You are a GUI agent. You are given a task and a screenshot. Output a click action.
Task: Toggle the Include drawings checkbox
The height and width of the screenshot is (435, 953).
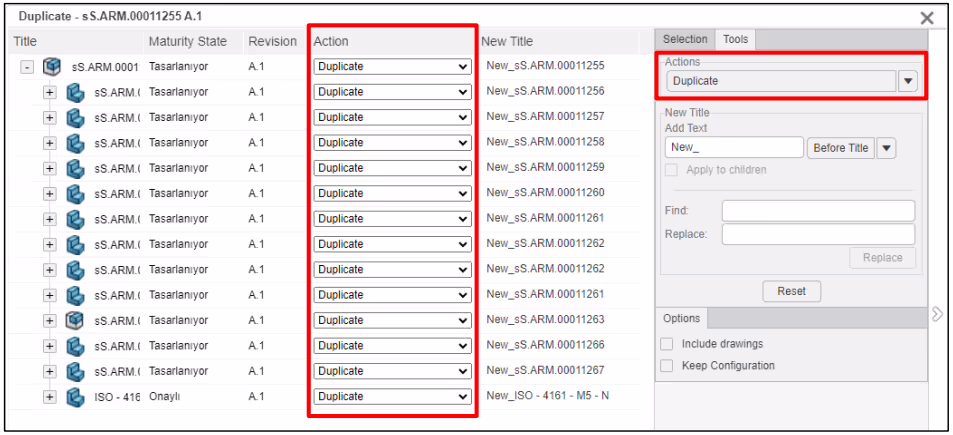(x=667, y=344)
